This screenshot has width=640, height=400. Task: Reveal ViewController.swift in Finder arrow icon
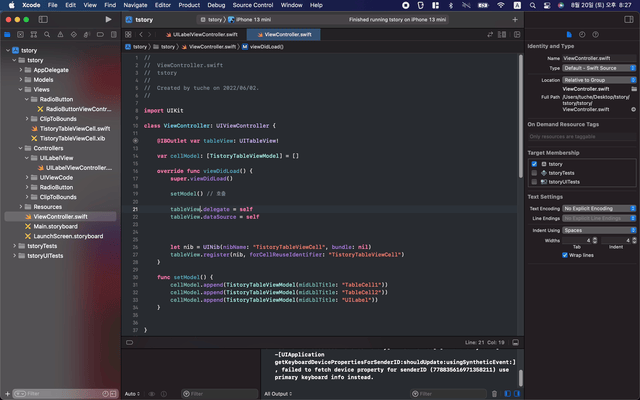(633, 109)
